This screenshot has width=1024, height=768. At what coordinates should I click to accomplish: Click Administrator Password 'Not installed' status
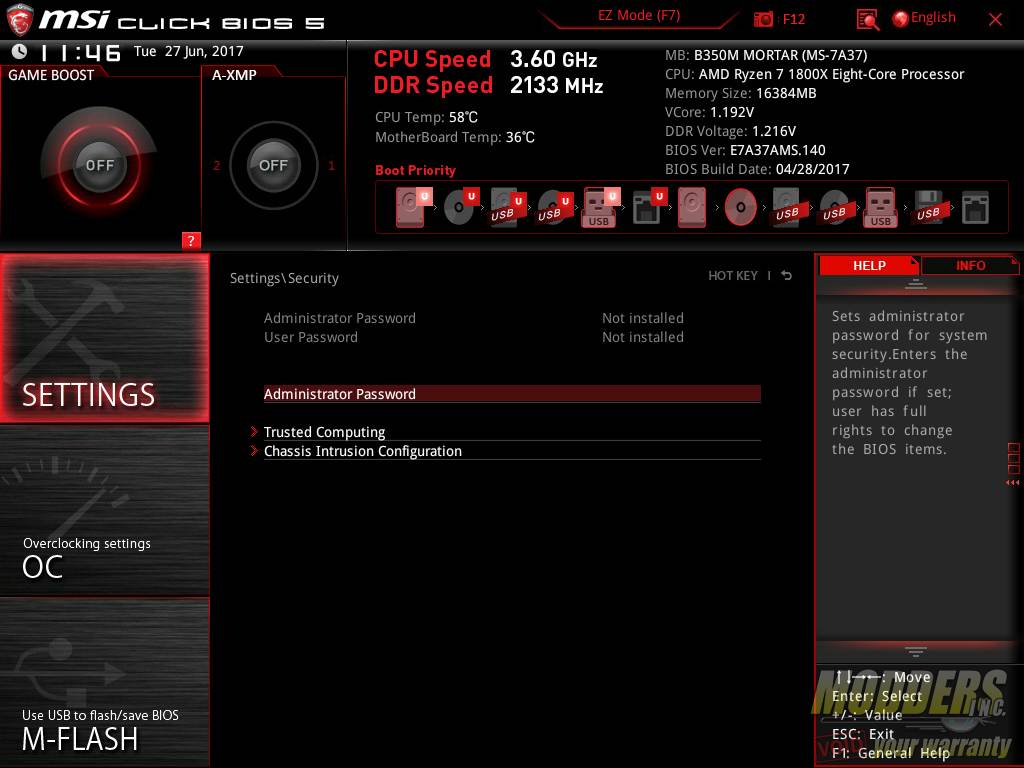[643, 318]
